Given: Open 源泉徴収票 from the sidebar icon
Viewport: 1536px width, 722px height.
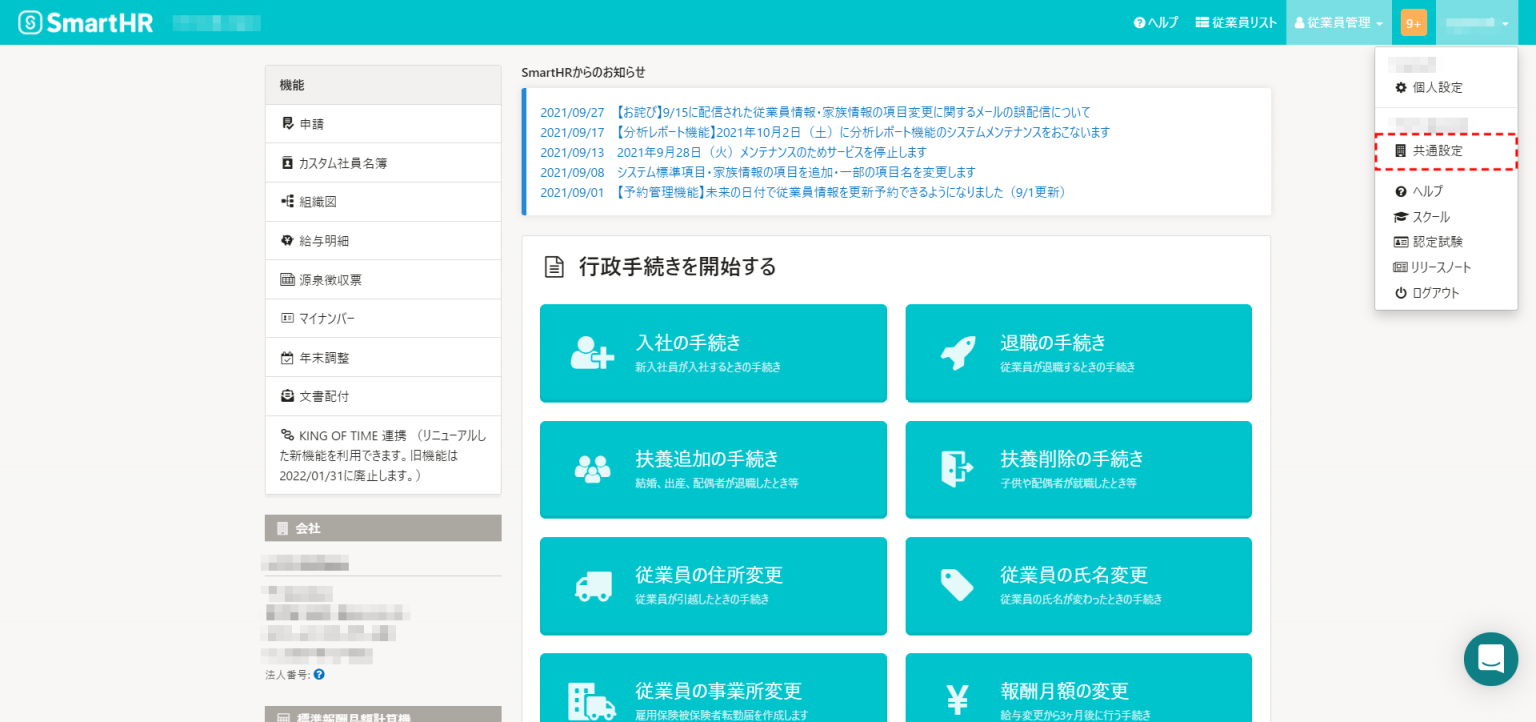Looking at the screenshot, I should pyautogui.click(x=287, y=279).
